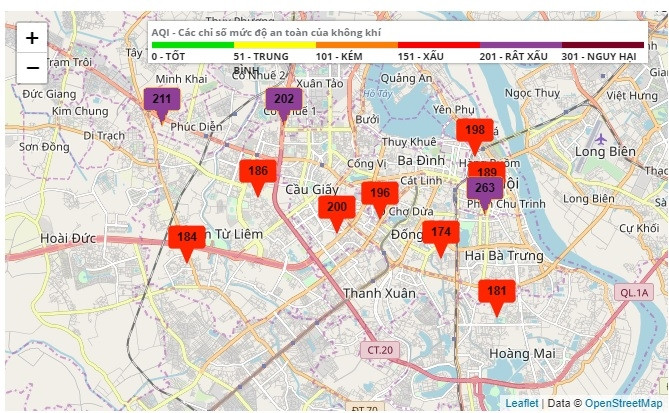Select the purple AQI marker 202

283,100
